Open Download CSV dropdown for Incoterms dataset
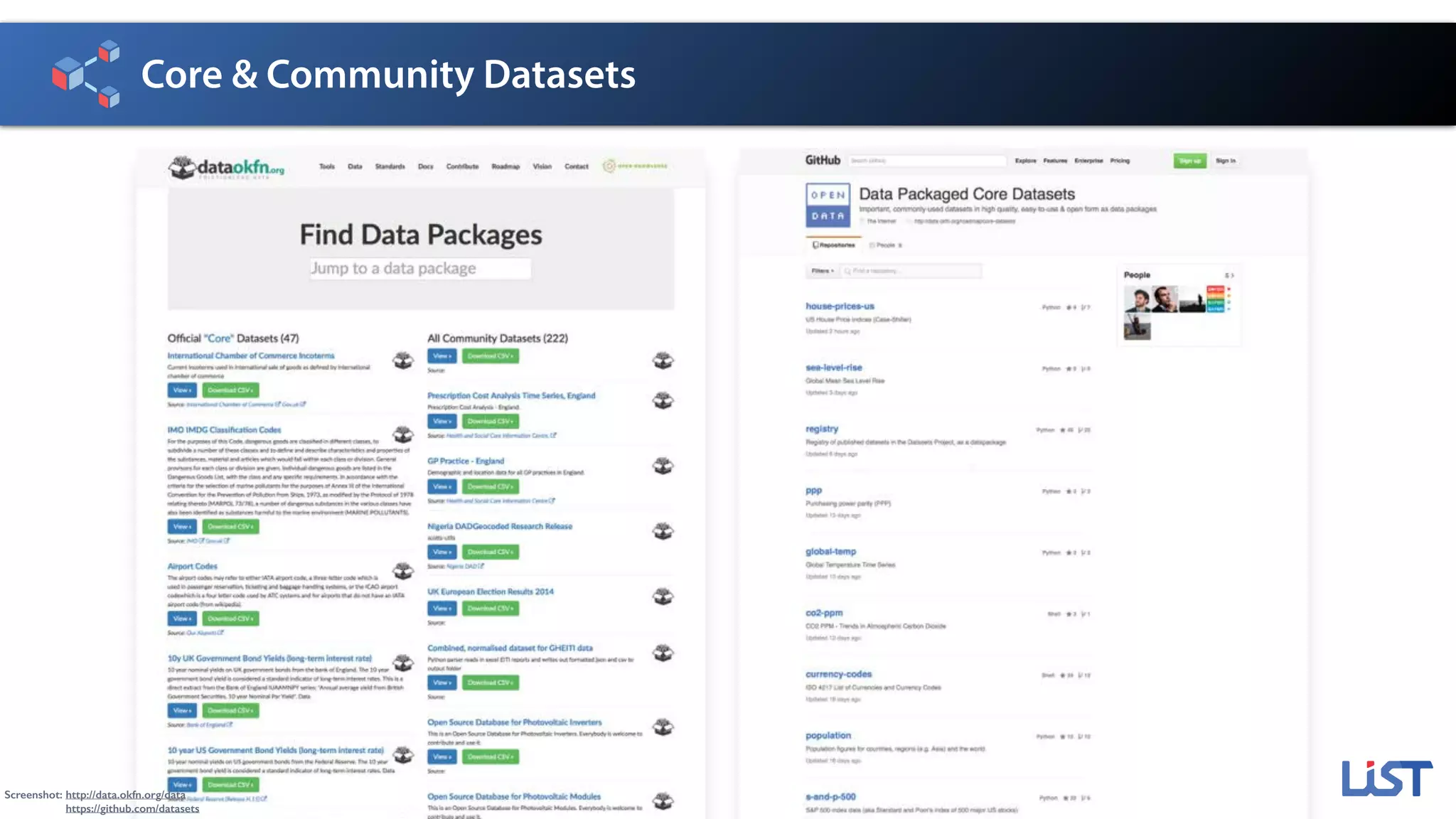The height and width of the screenshot is (819, 1456). (x=230, y=390)
